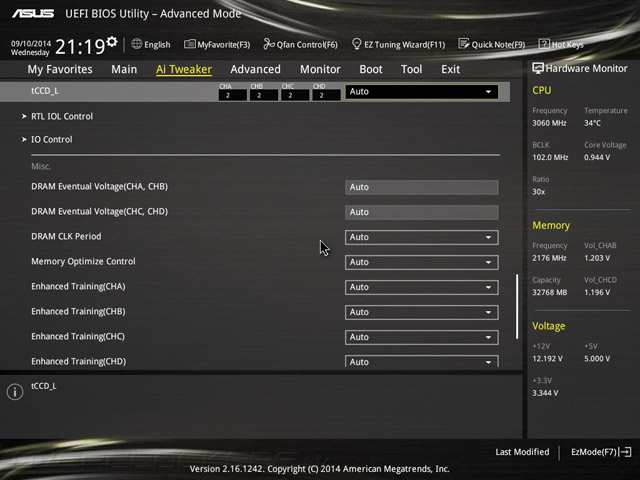640x480 pixels.
Task: Switch to EzMode(F7)
Action: pos(601,452)
